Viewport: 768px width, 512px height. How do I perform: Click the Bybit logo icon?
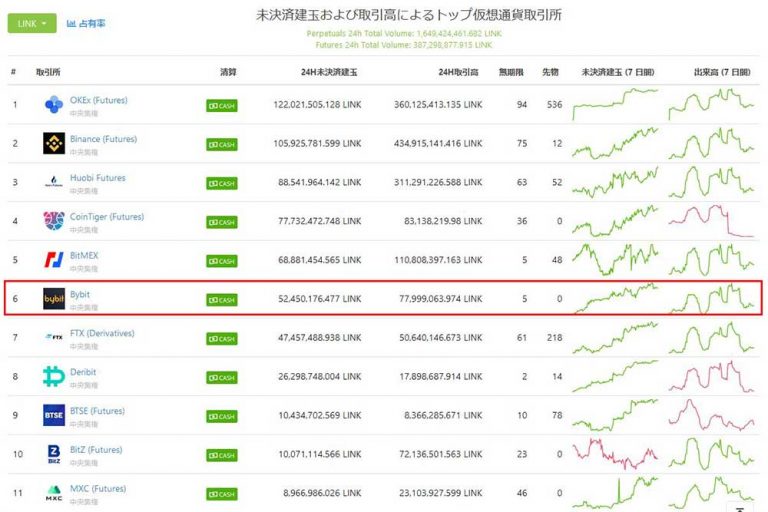coord(54,299)
